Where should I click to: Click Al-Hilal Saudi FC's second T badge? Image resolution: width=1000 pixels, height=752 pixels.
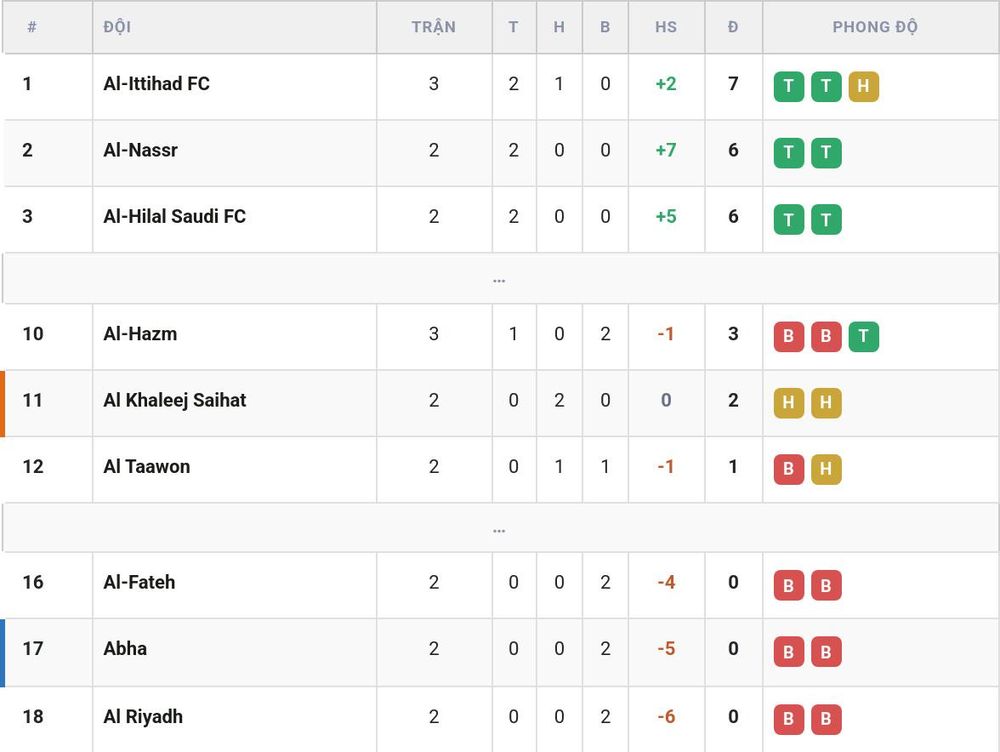click(x=826, y=219)
